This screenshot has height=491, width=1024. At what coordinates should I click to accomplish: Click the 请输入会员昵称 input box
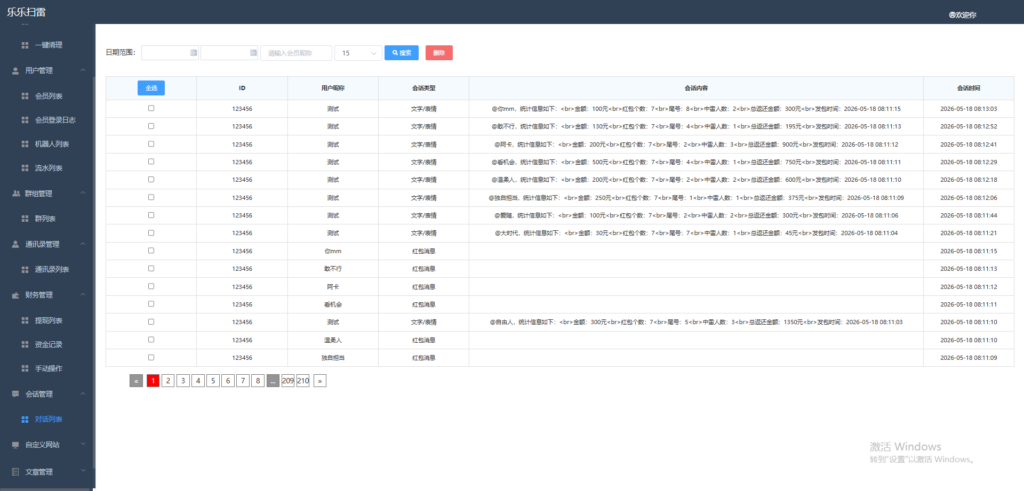296,53
